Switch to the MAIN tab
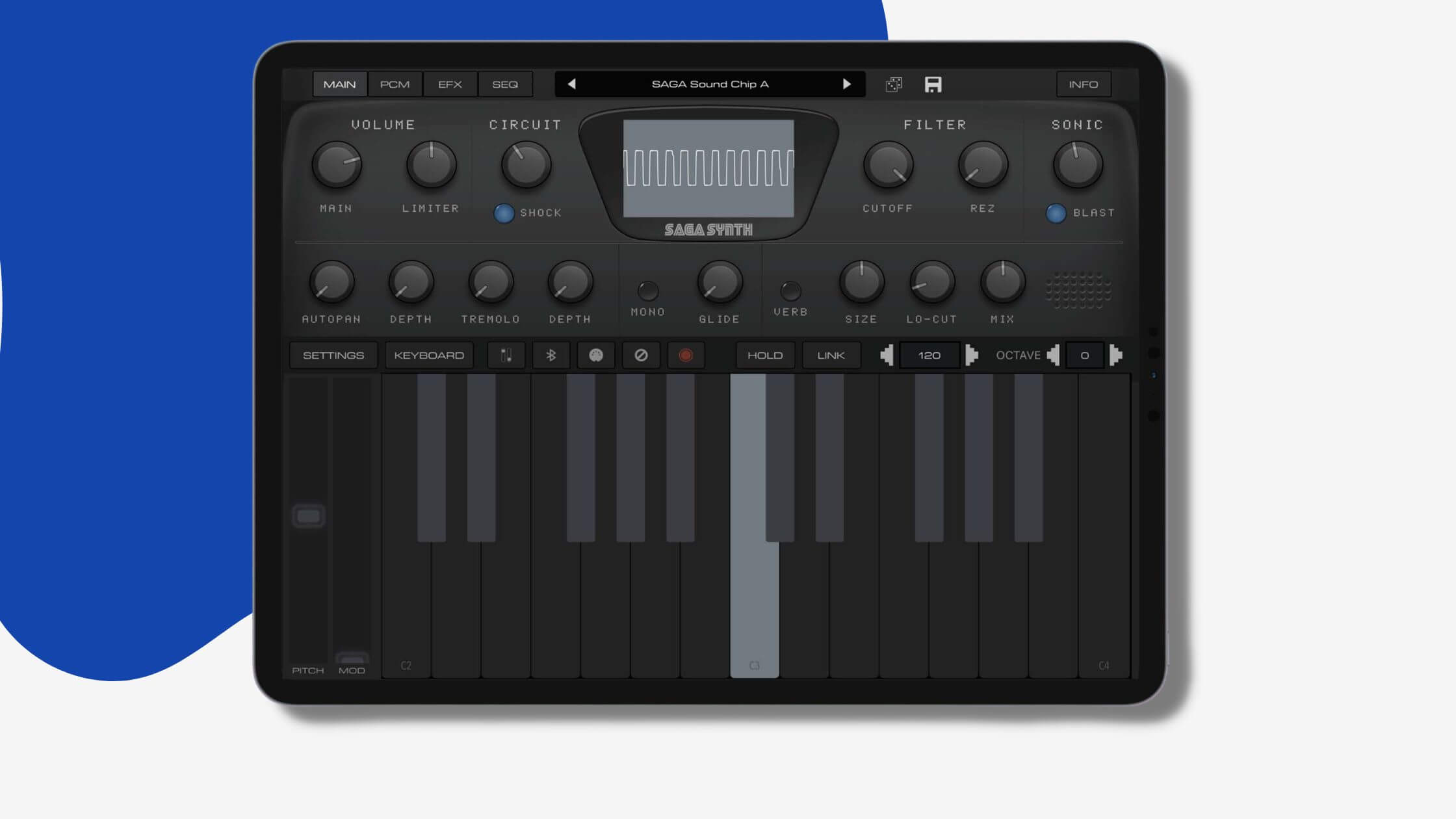The image size is (1456, 819). pos(340,84)
